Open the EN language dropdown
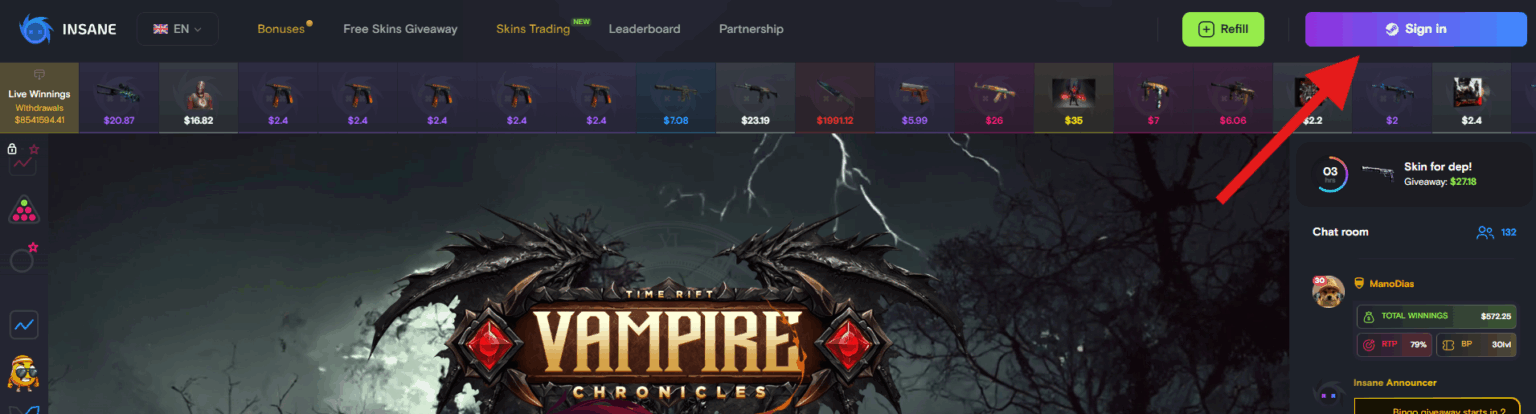The height and width of the screenshot is (414, 1536). 178,29
